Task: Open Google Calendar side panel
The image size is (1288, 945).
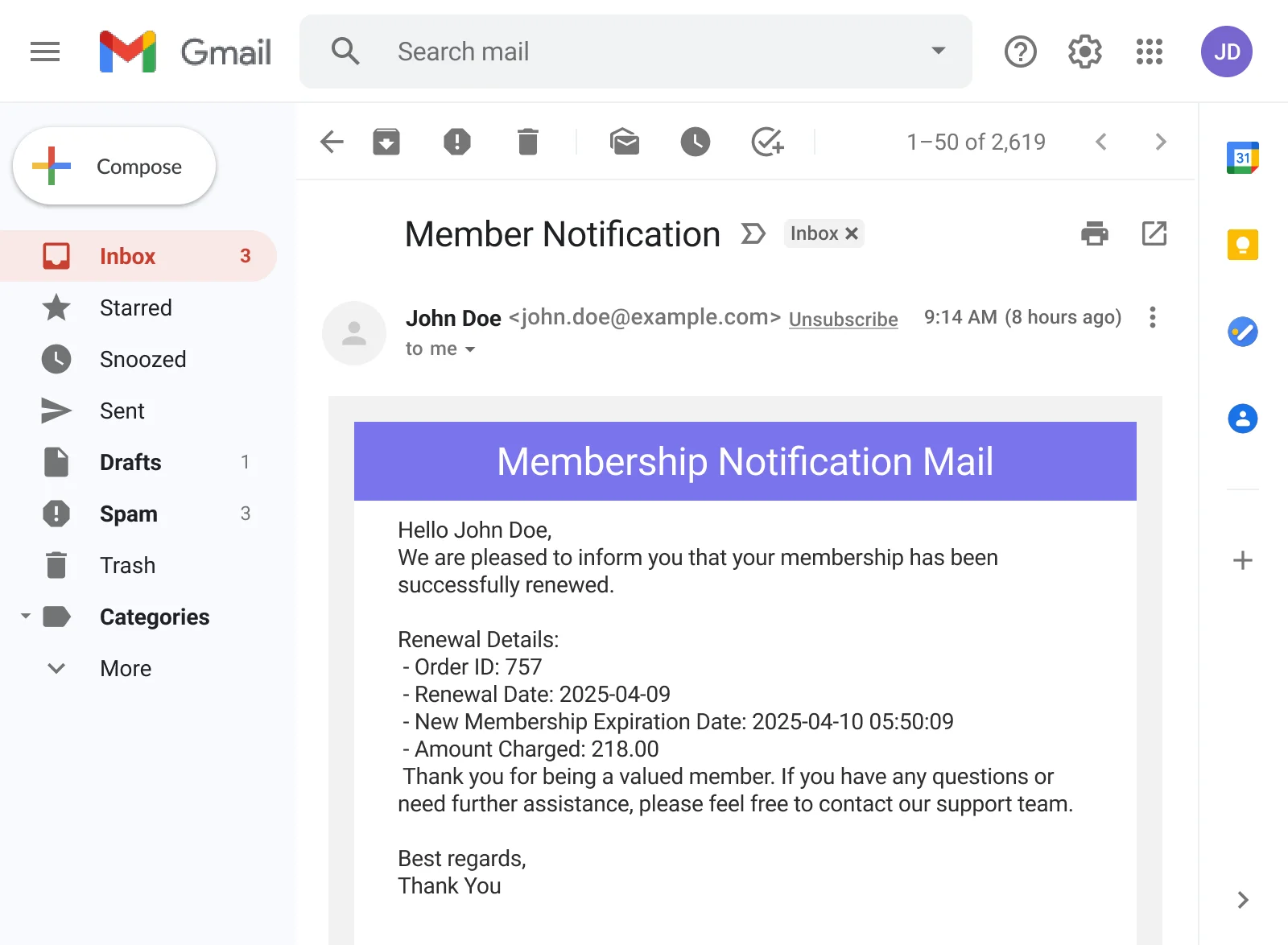Action: 1242,158
